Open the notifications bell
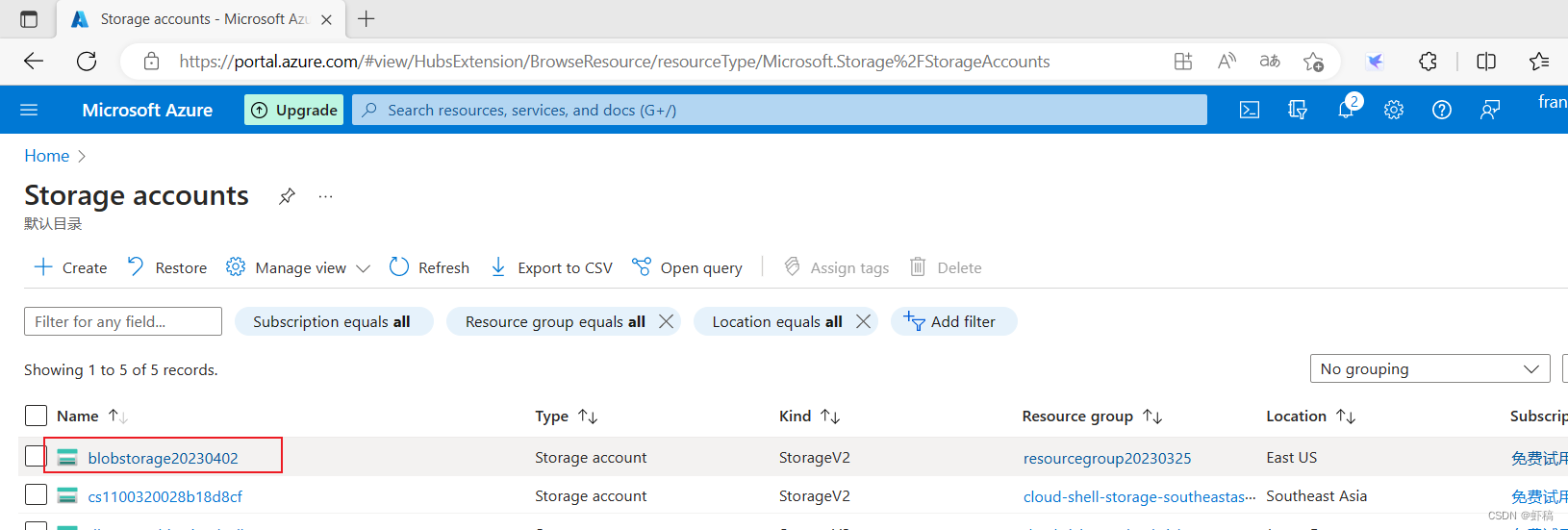Screen dimensions: 1568x530 click(x=1346, y=110)
